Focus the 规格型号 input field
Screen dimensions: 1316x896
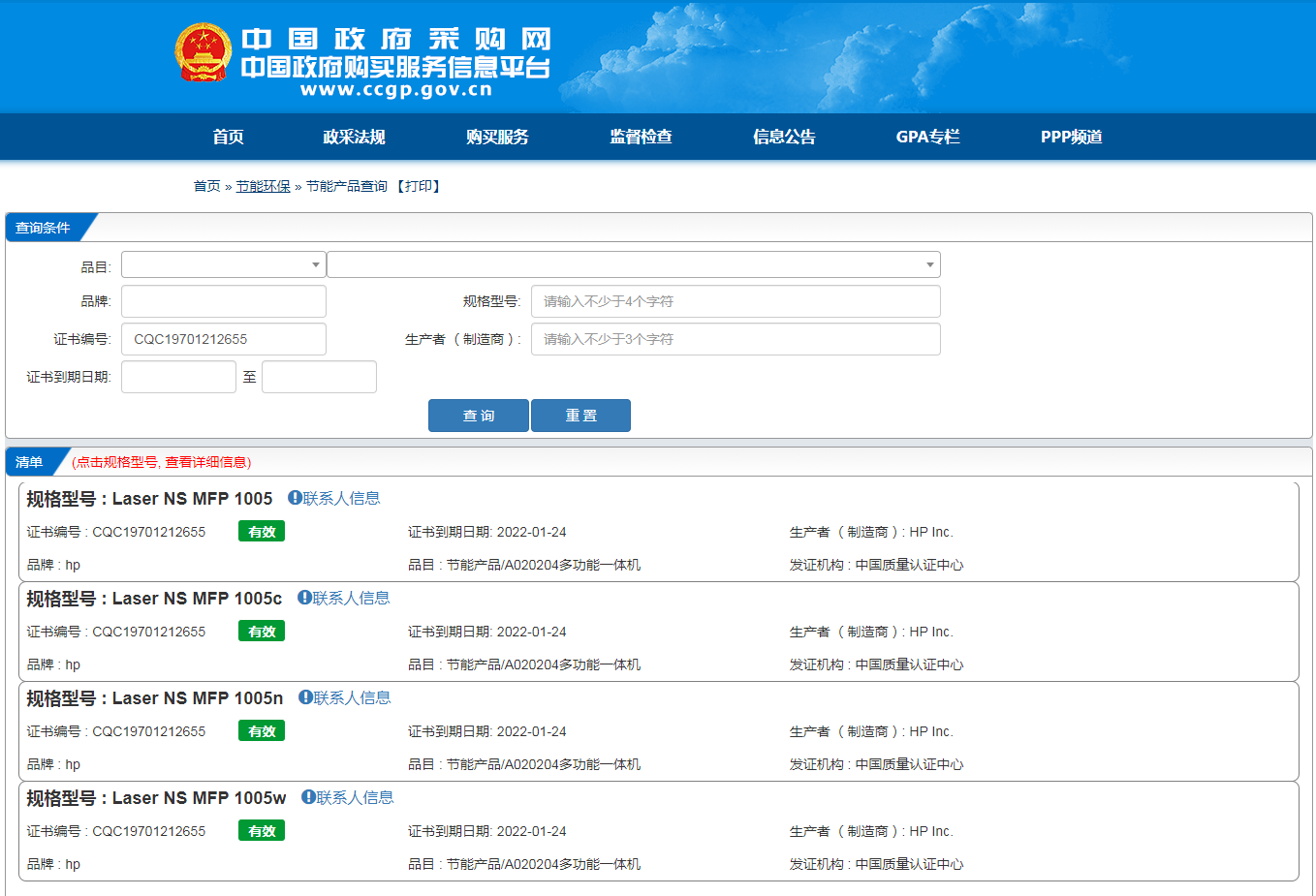click(735, 301)
